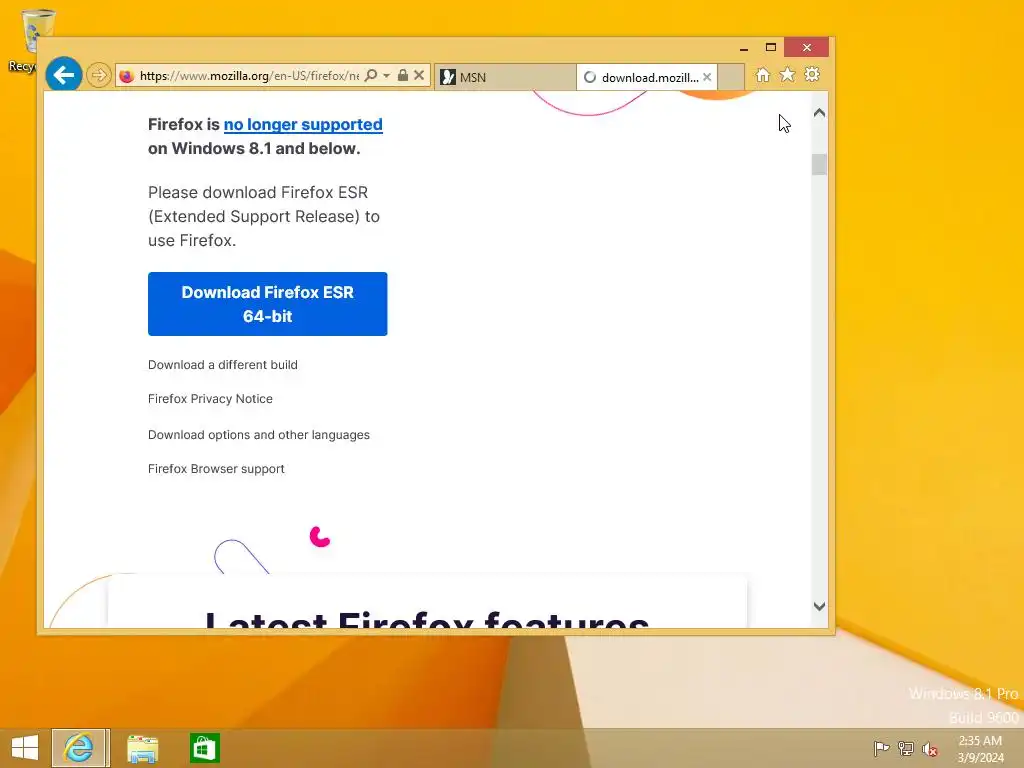Click the search magnifier in address bar
Screen dimensions: 1024x768
(371, 76)
